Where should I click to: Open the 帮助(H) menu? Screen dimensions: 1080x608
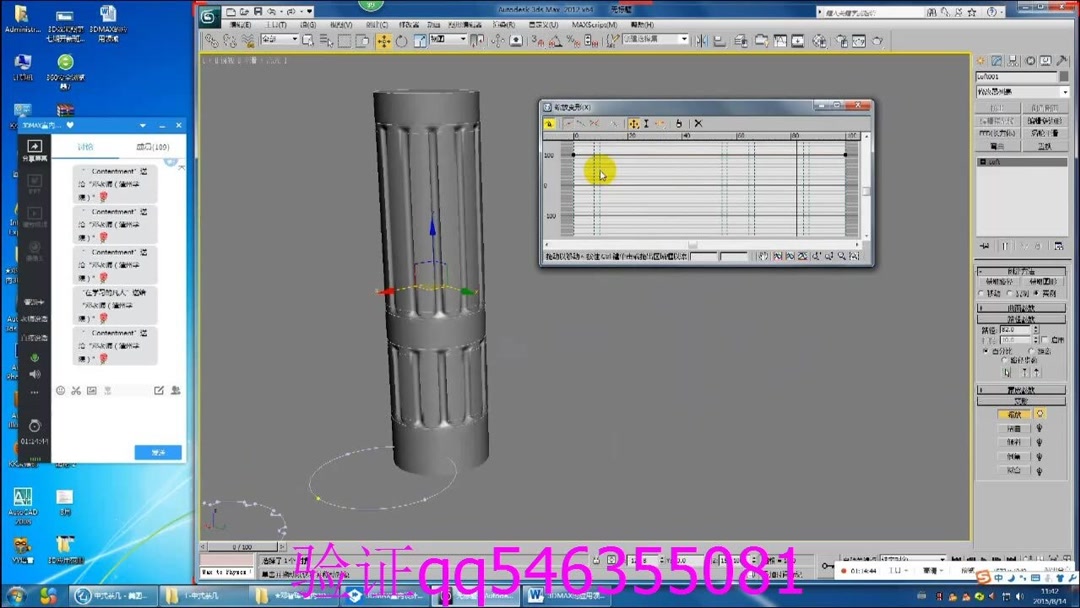[x=641, y=24]
